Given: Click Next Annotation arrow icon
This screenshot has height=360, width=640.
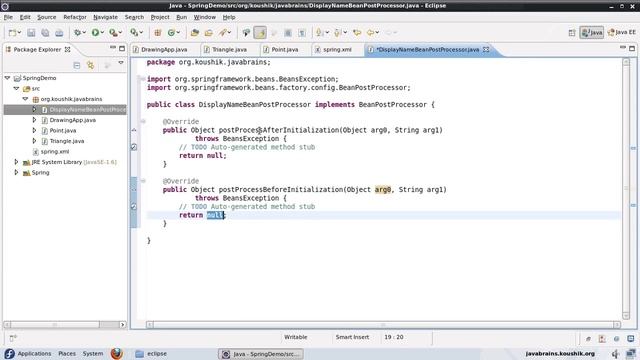Looking at the screenshot, I should pyautogui.click(x=320, y=33).
